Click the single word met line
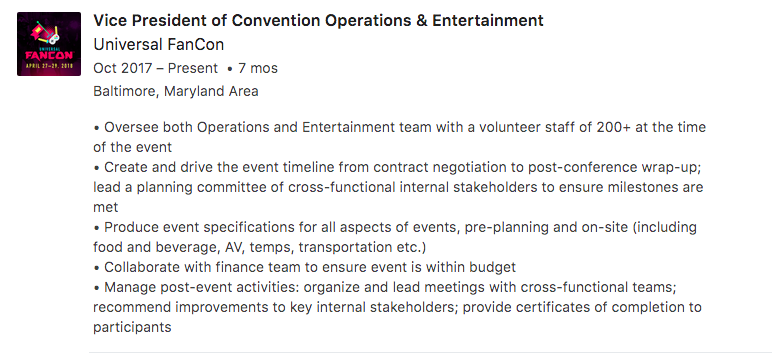 coord(105,207)
